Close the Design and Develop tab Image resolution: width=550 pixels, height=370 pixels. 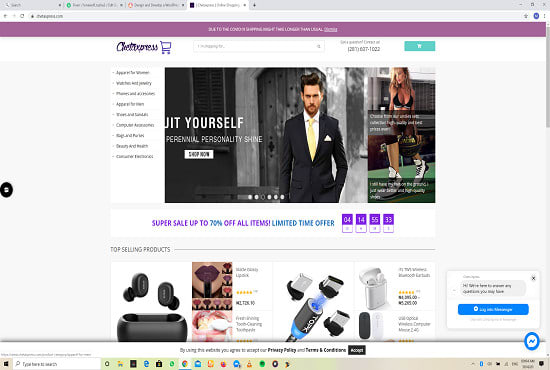[183, 5]
